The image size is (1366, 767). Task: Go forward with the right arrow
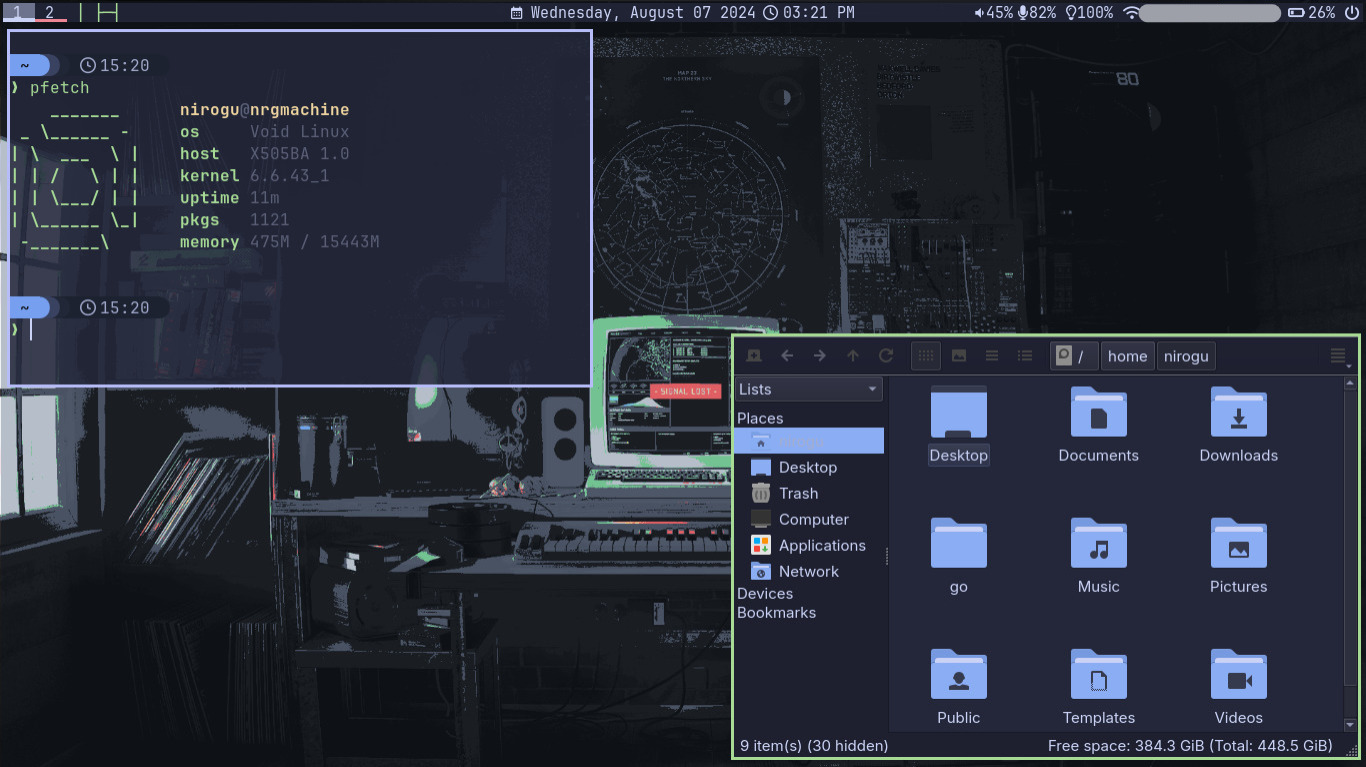click(820, 356)
